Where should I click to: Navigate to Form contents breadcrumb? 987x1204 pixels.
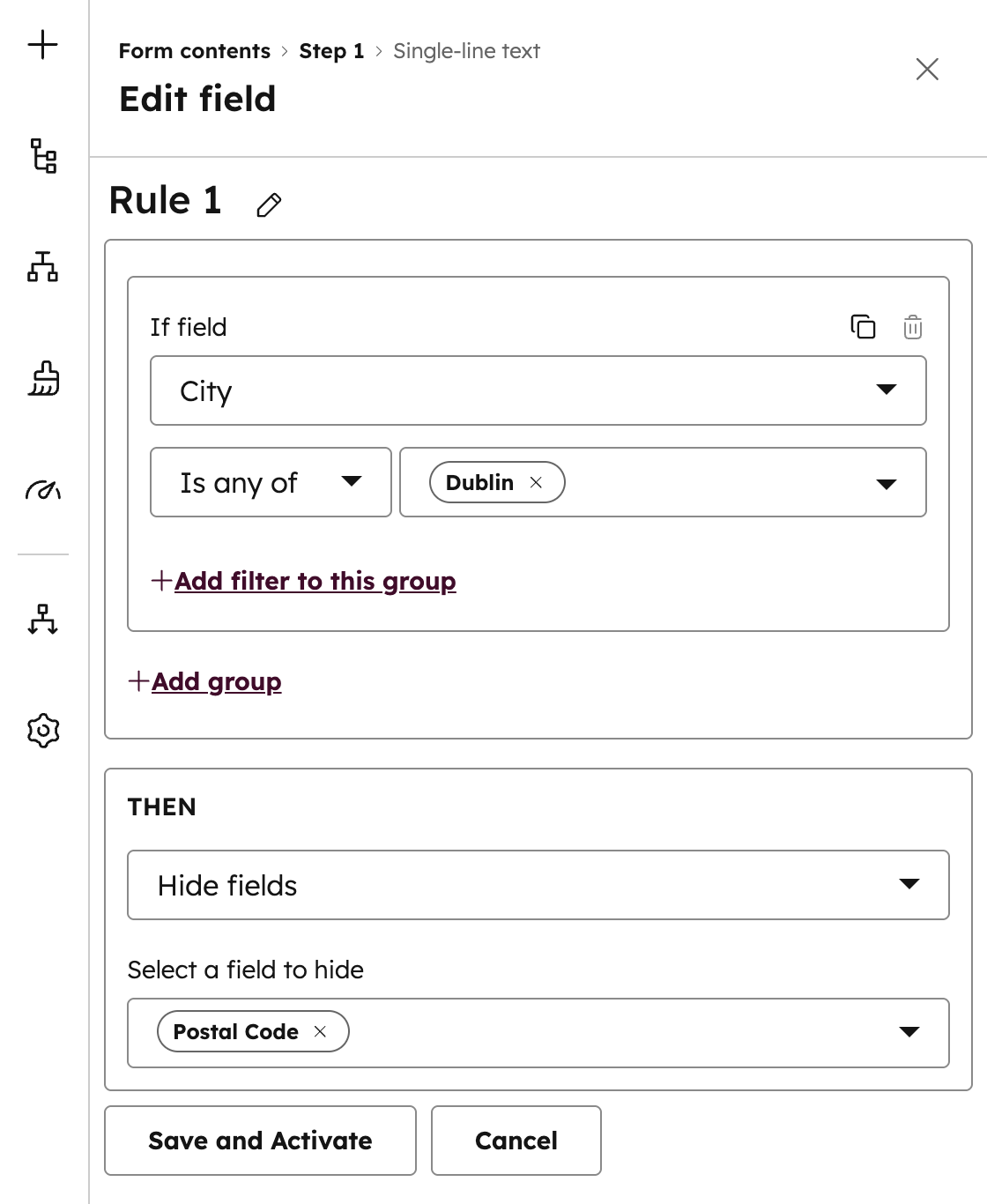pyautogui.click(x=193, y=51)
